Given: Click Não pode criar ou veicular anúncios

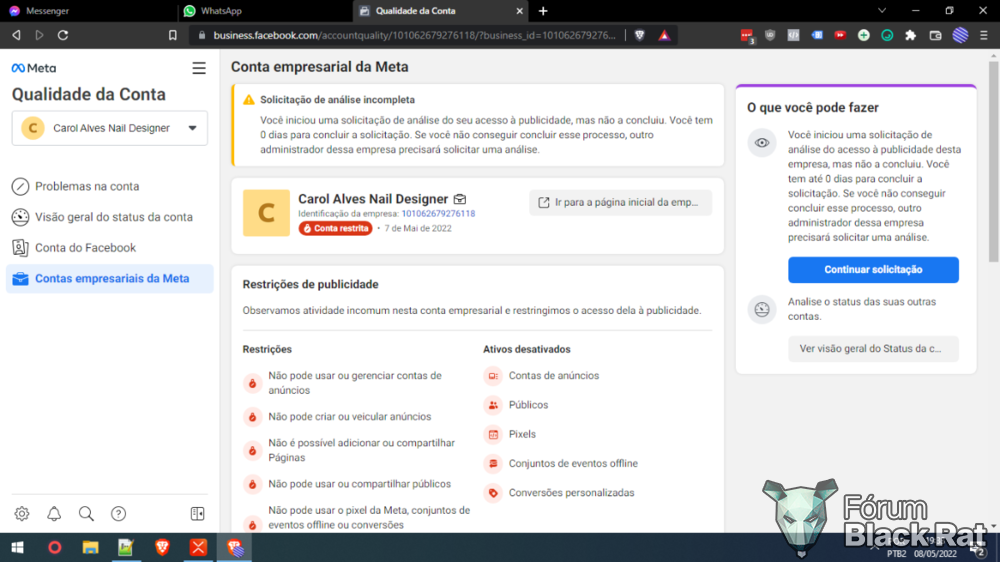Looking at the screenshot, I should [x=349, y=417].
